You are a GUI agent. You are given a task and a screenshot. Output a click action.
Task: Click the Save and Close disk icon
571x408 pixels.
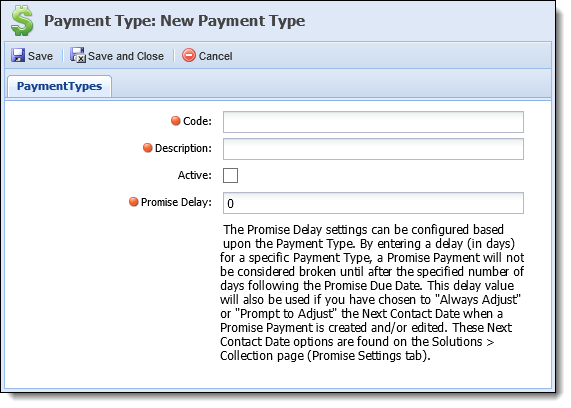[78, 55]
